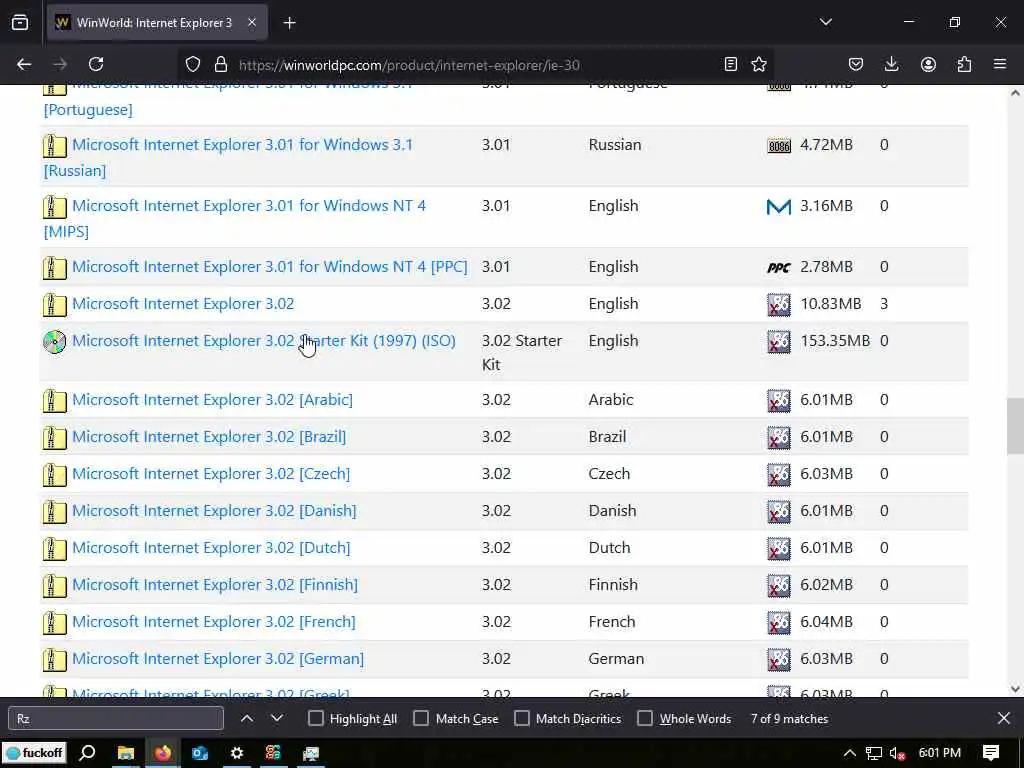Image resolution: width=1024 pixels, height=768 pixels.
Task: Close the WinWorld Internet Explorer tab
Action: (x=252, y=23)
